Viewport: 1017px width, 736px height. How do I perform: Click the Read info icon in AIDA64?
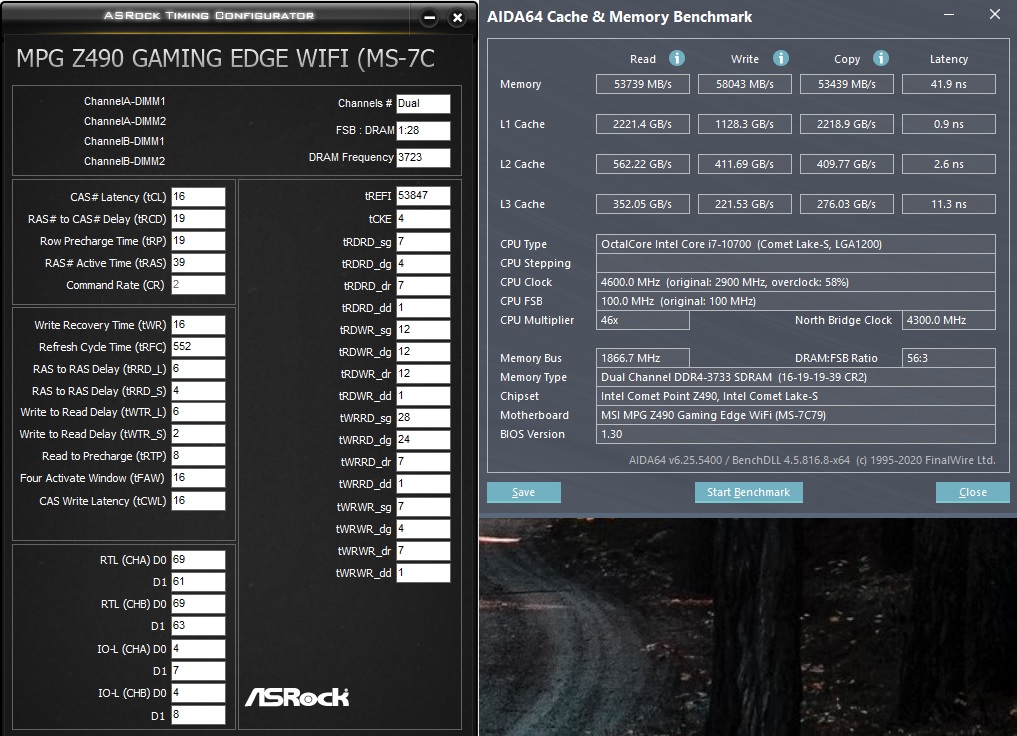pos(676,58)
